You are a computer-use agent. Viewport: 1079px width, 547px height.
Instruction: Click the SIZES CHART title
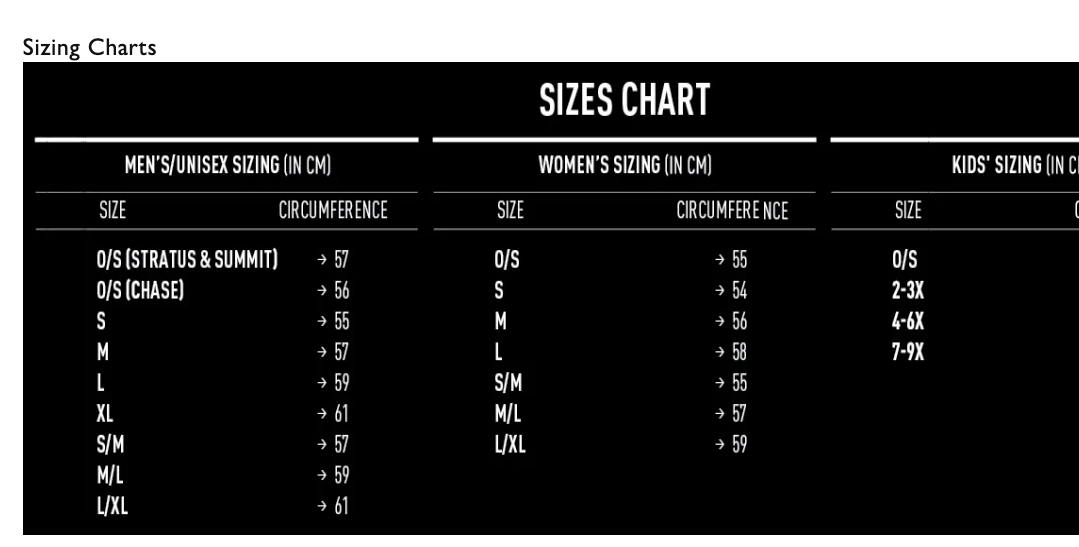[625, 99]
